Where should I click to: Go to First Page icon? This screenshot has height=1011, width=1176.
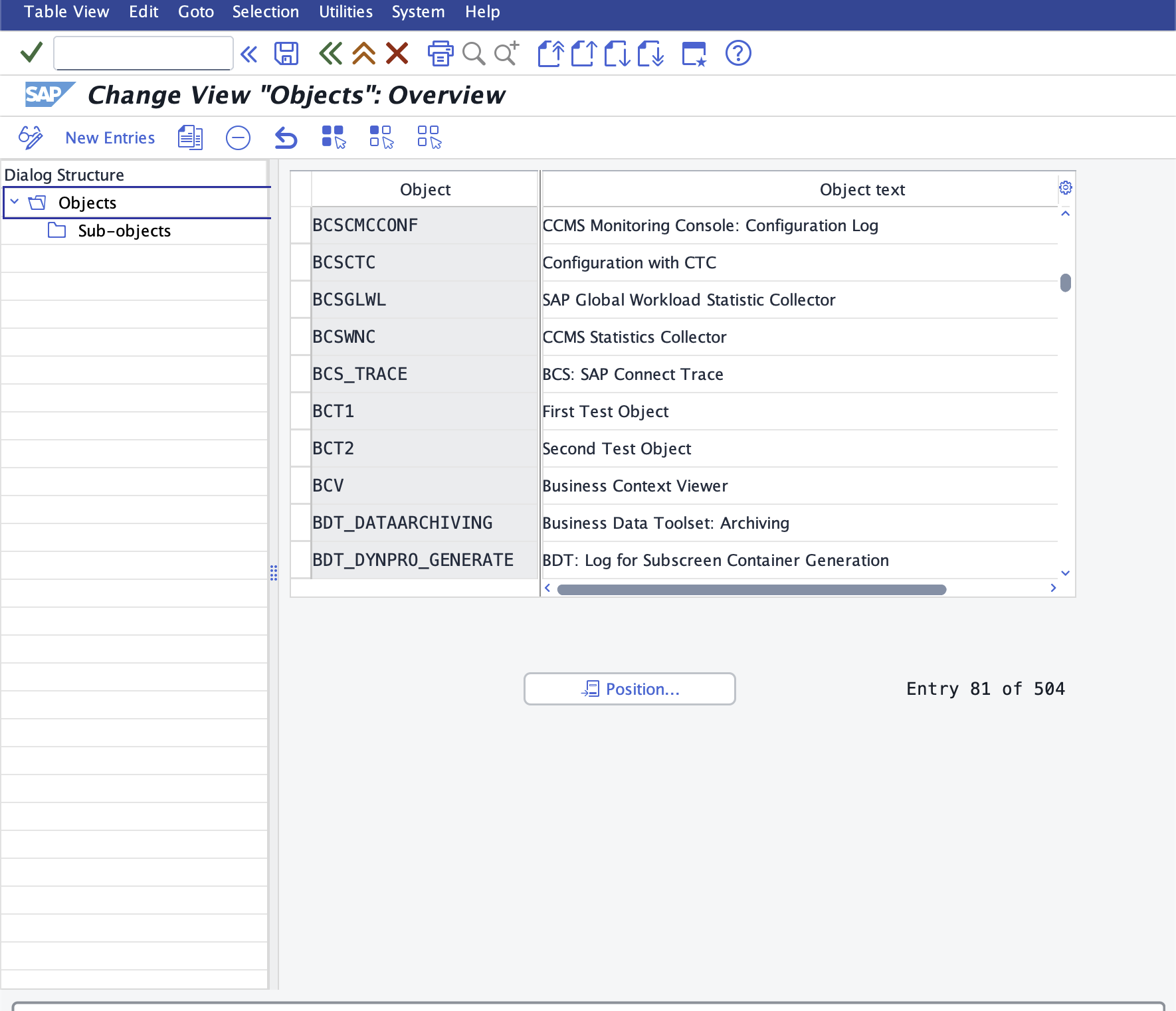[x=551, y=53]
